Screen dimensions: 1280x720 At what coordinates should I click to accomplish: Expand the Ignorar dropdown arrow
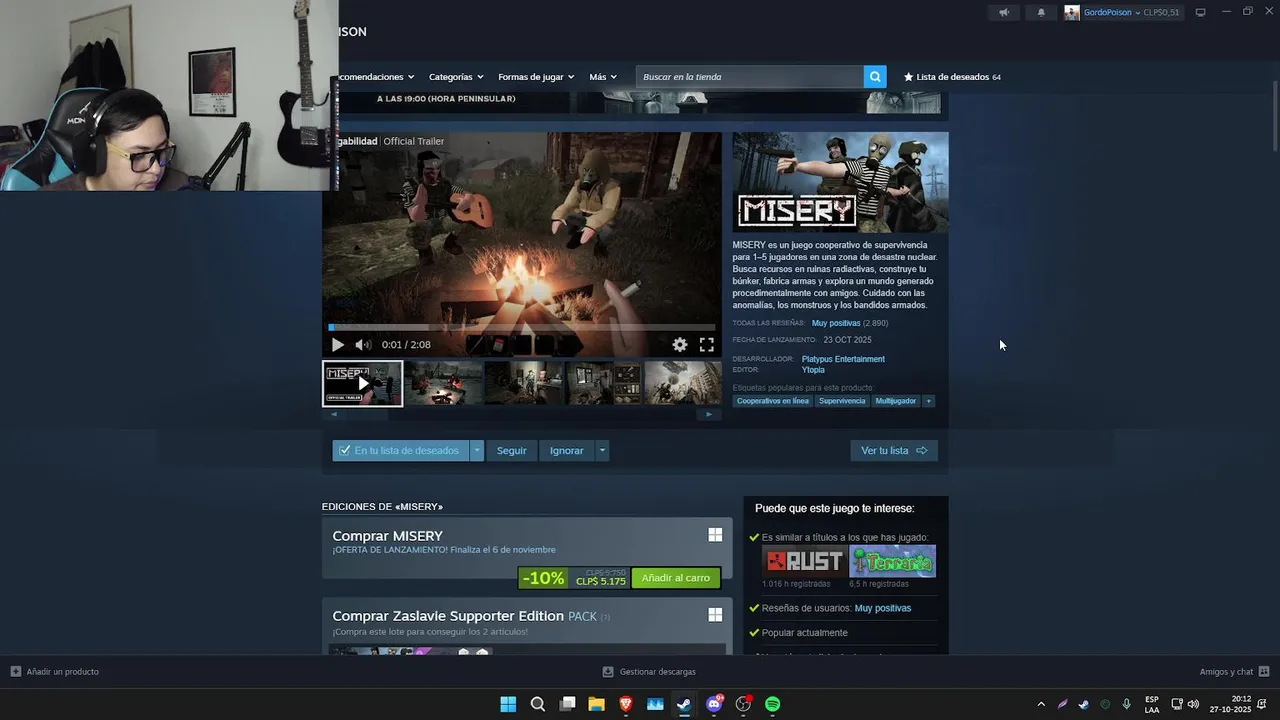[x=602, y=451]
